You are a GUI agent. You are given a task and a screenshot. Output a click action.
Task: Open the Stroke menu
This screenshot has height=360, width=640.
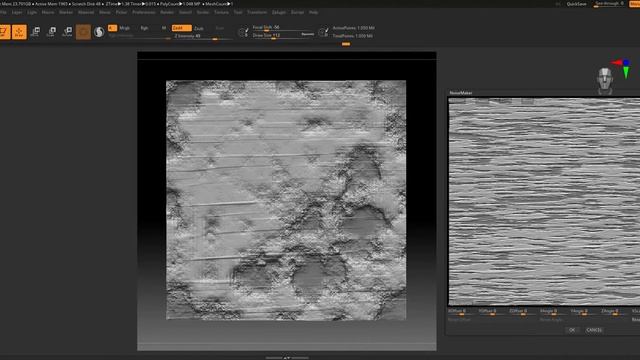point(203,13)
